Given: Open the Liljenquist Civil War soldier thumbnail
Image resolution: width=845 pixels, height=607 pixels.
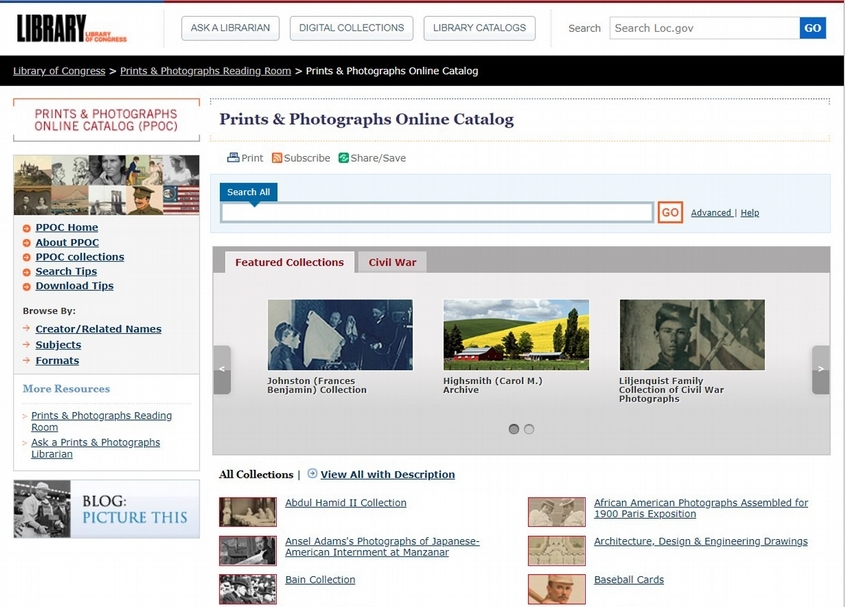Looking at the screenshot, I should pyautogui.click(x=692, y=335).
